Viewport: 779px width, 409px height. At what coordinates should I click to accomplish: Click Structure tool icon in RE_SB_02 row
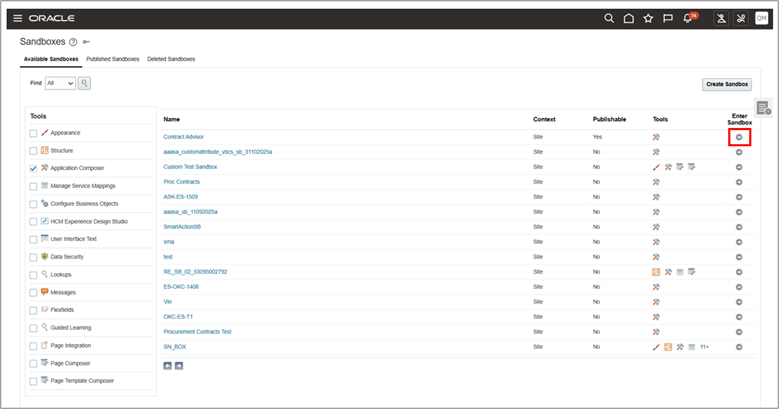point(656,272)
